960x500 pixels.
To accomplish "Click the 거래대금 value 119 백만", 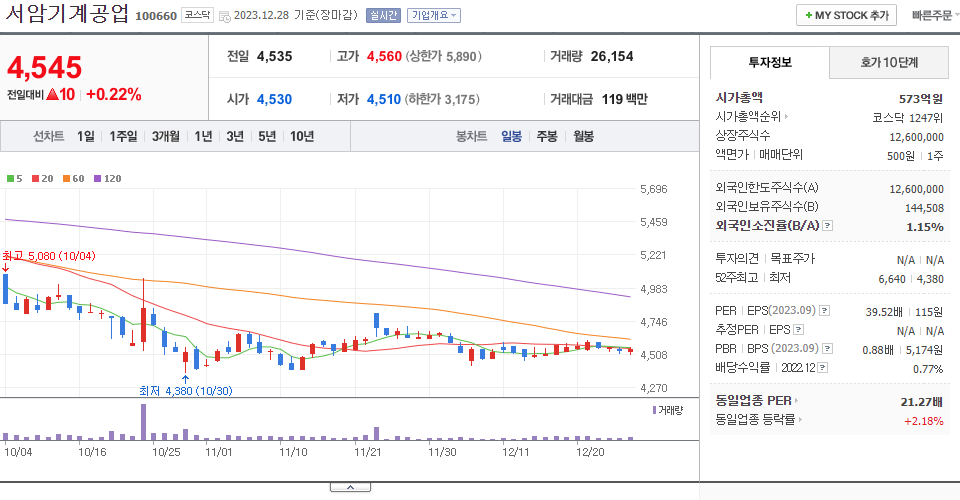I will (624, 99).
